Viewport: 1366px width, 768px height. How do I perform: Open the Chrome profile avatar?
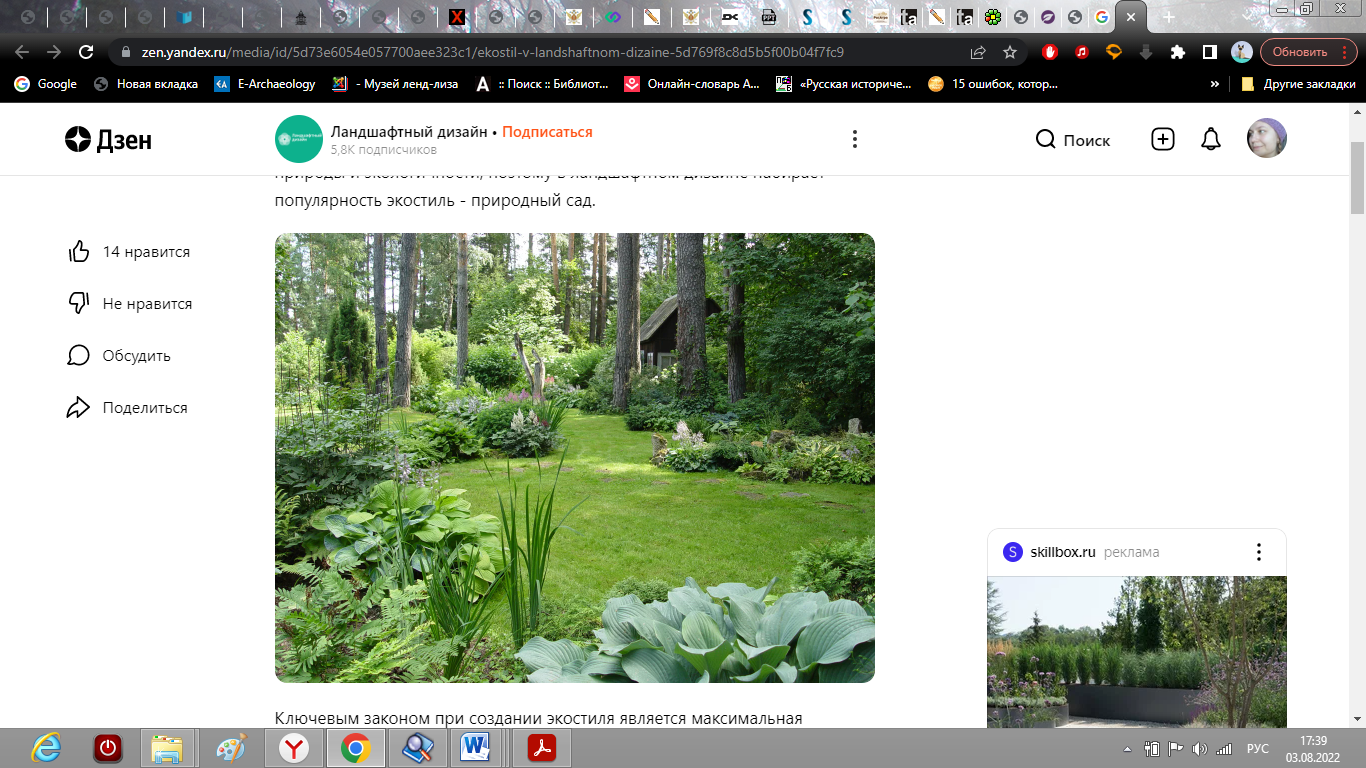coord(1242,52)
